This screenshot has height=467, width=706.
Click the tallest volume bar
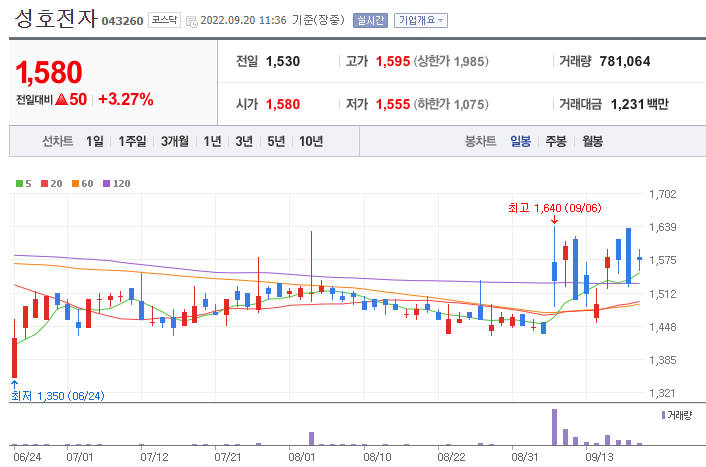[554, 427]
